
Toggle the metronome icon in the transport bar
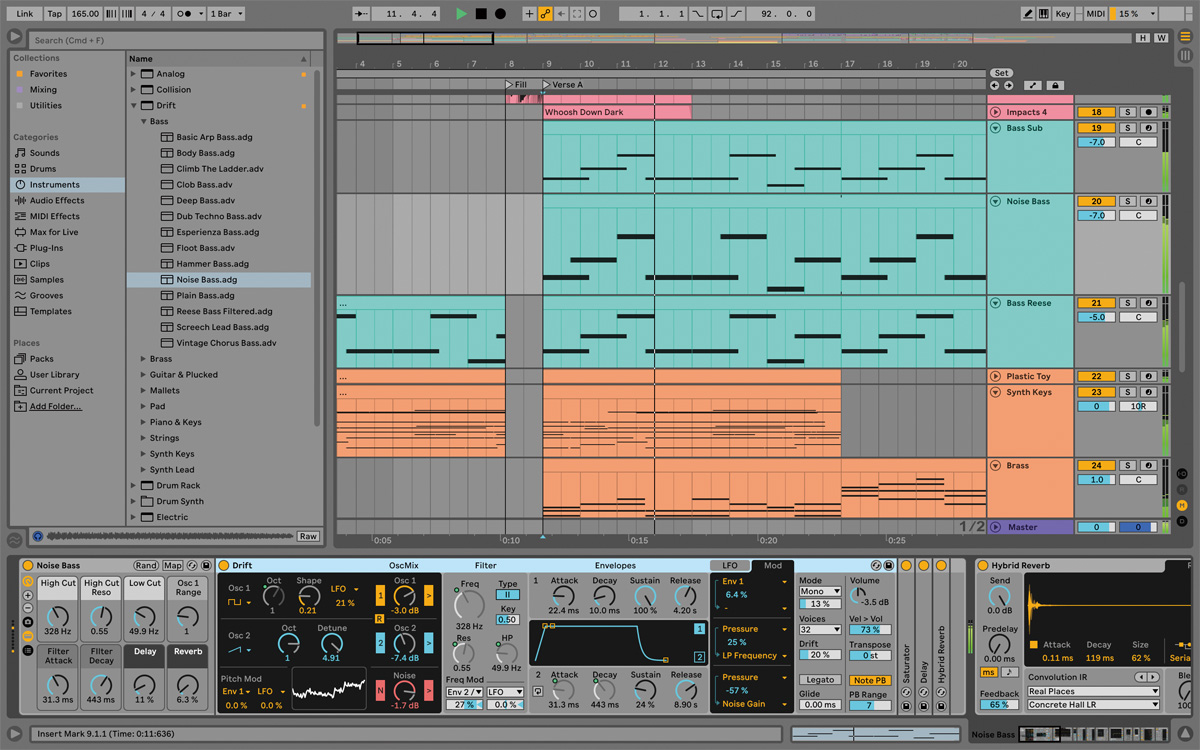pos(186,14)
